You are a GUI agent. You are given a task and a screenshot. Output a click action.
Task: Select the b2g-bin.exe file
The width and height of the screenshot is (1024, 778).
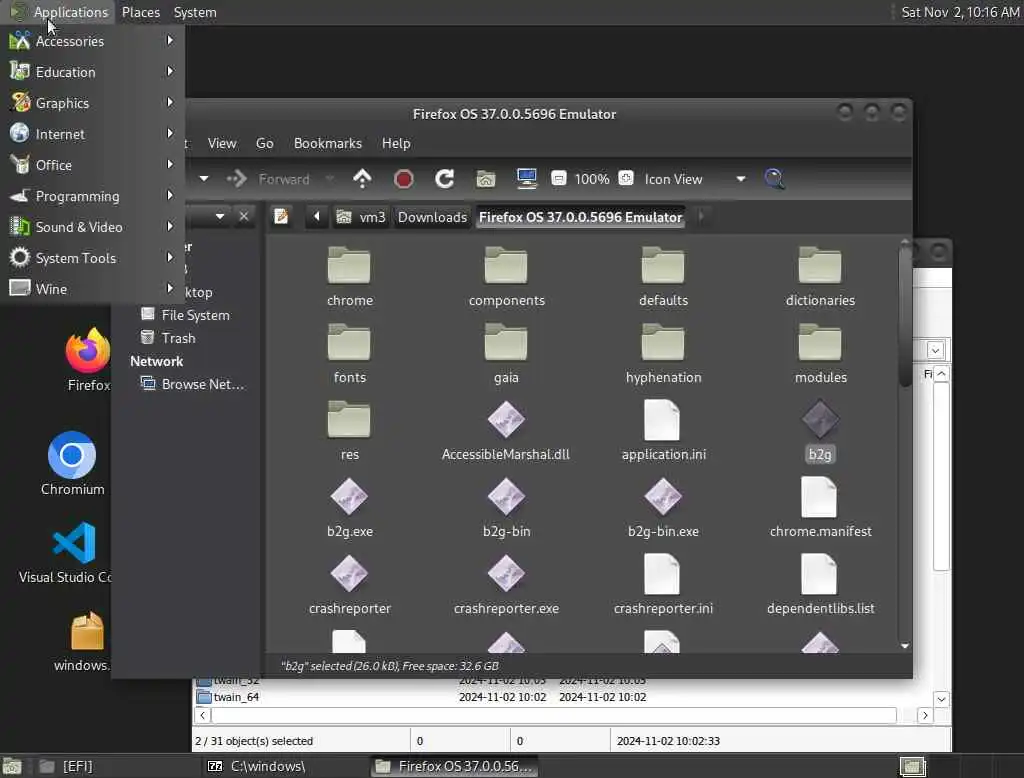pyautogui.click(x=664, y=508)
